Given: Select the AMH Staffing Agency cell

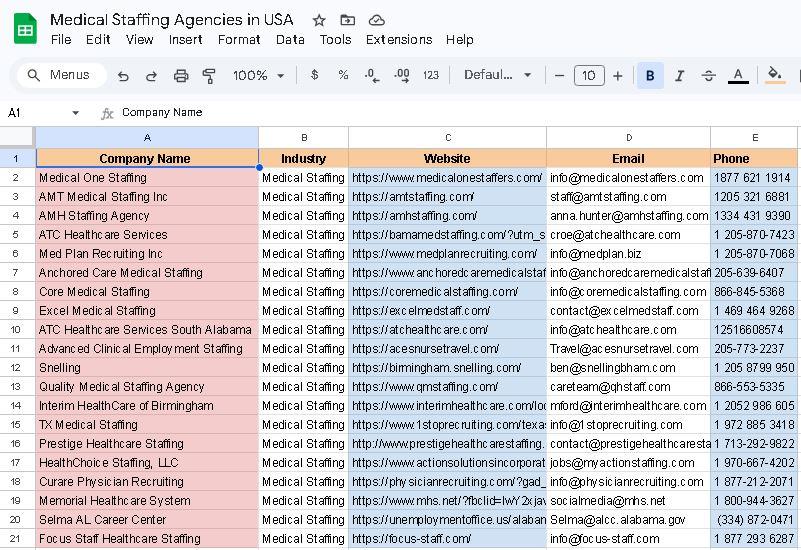Looking at the screenshot, I should click(x=147, y=216).
